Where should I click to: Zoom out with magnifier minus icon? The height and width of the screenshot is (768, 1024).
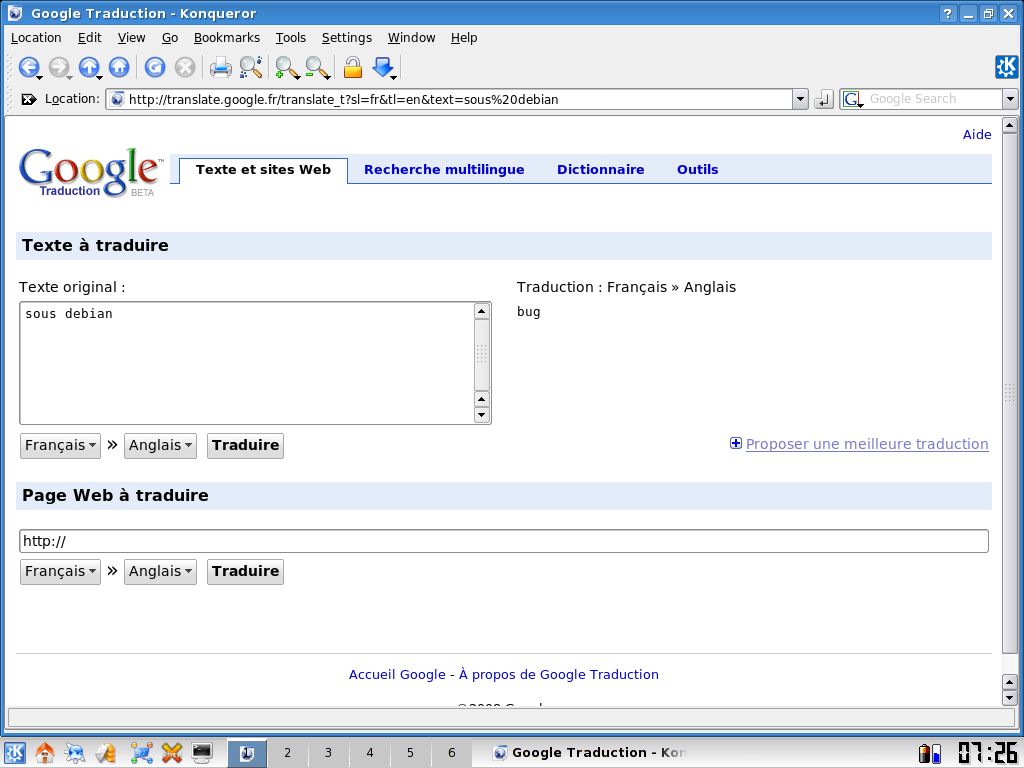[x=317, y=67]
